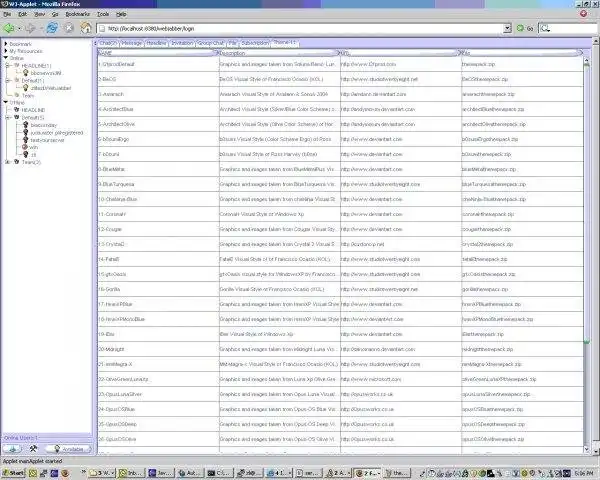Click the leftmost button at the sidebar bottom
600x480 pixels.
click(x=12, y=449)
